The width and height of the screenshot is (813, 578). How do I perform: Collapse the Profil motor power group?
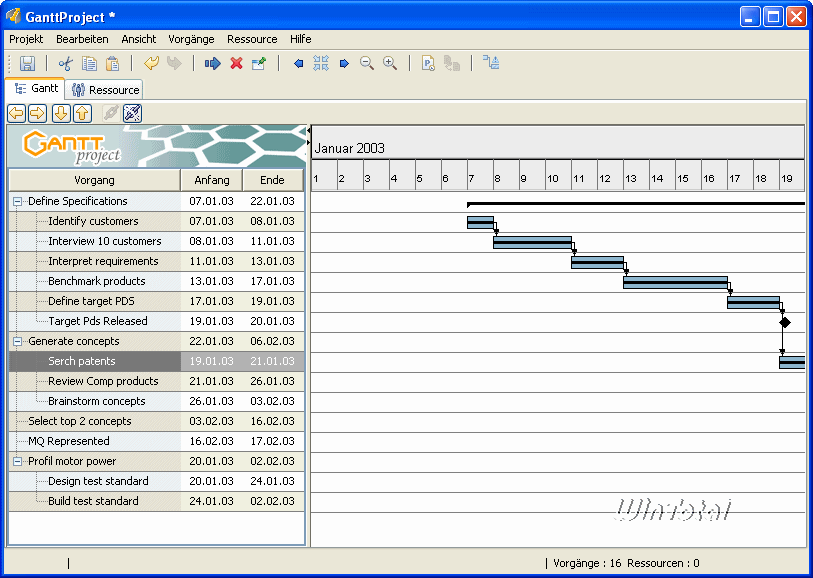click(x=18, y=461)
